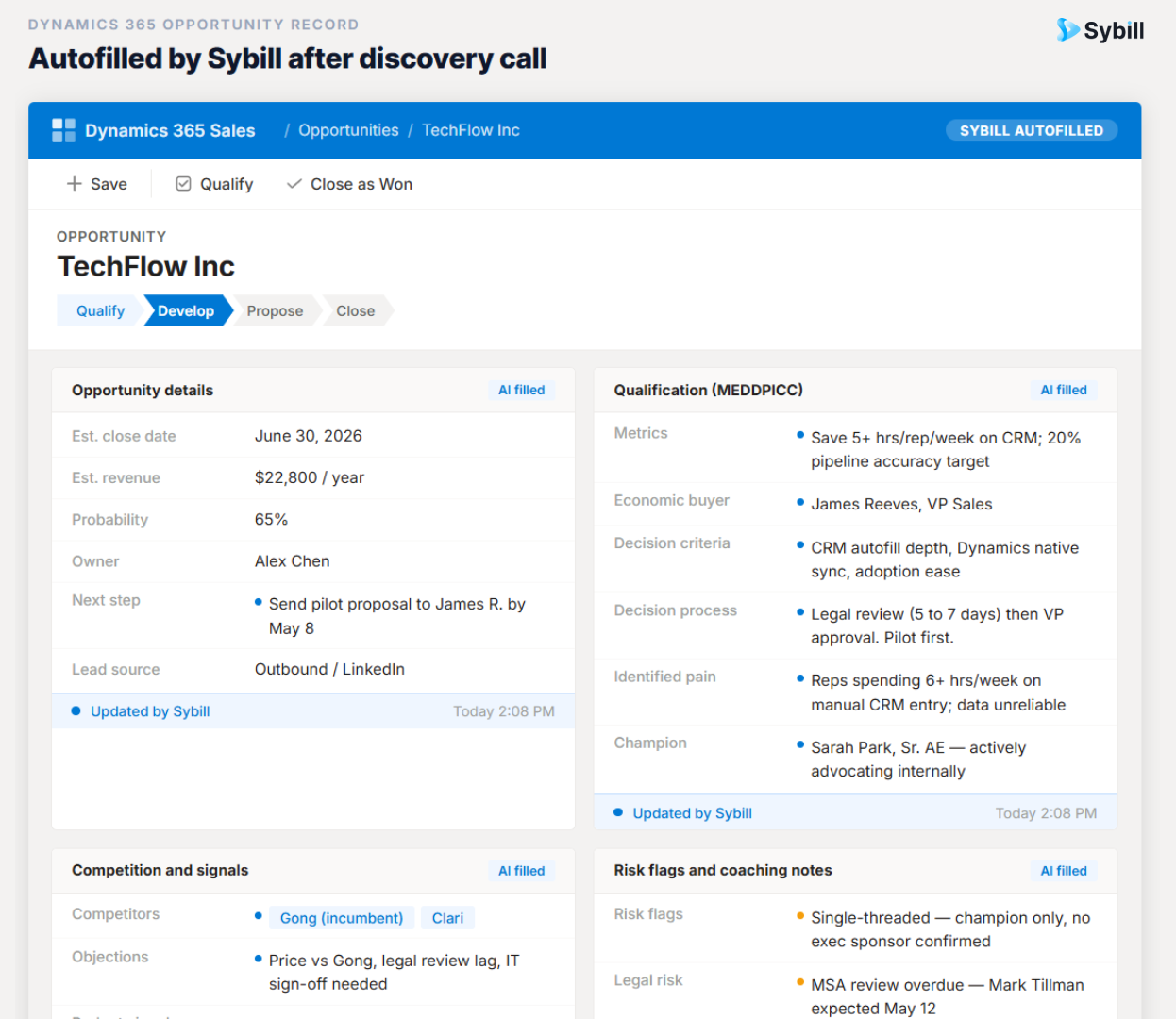Click the Probability value 65%
Viewport: 1176px width, 1019px height.
tap(271, 519)
